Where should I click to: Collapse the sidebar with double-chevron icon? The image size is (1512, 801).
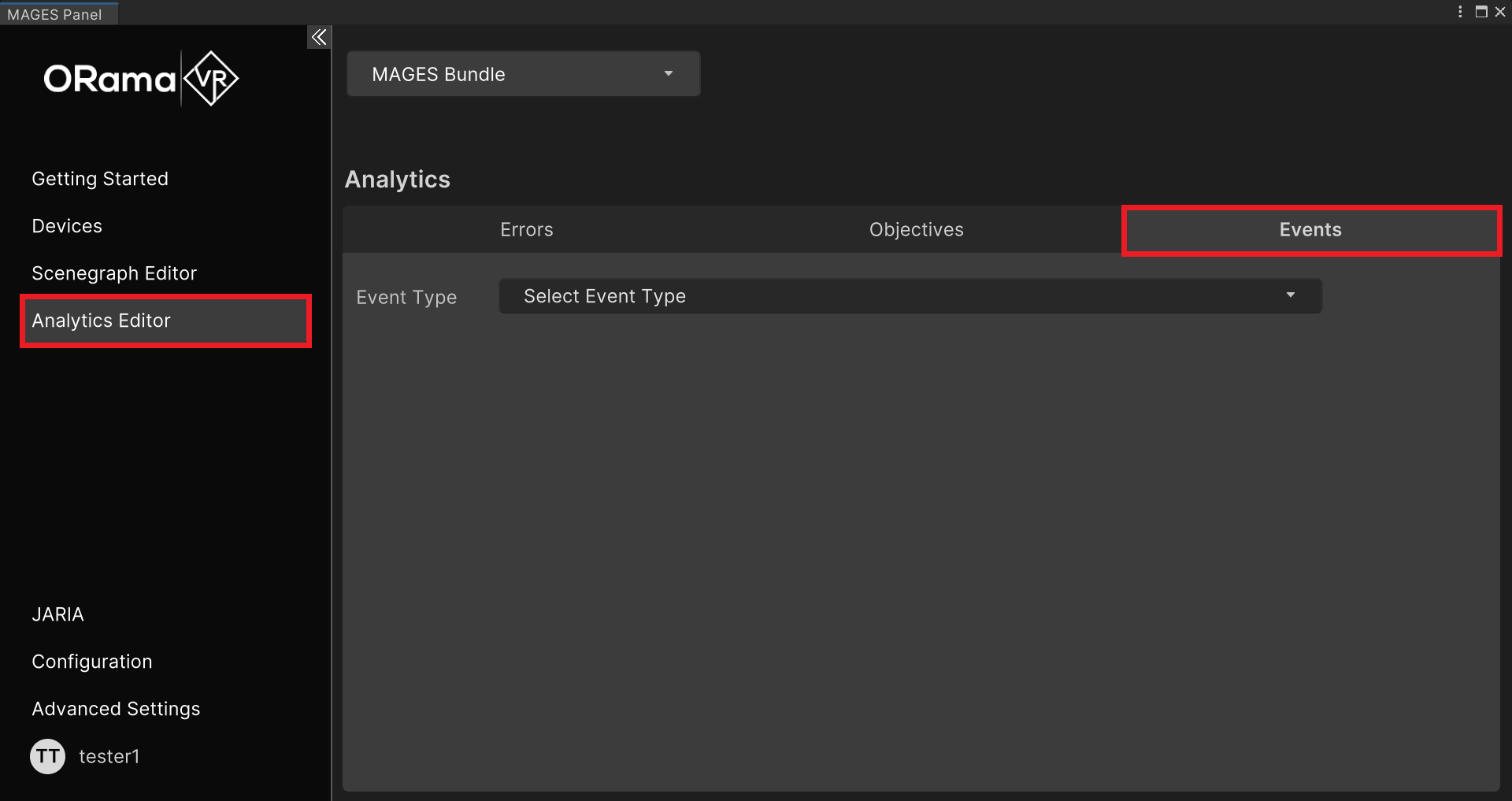click(318, 37)
